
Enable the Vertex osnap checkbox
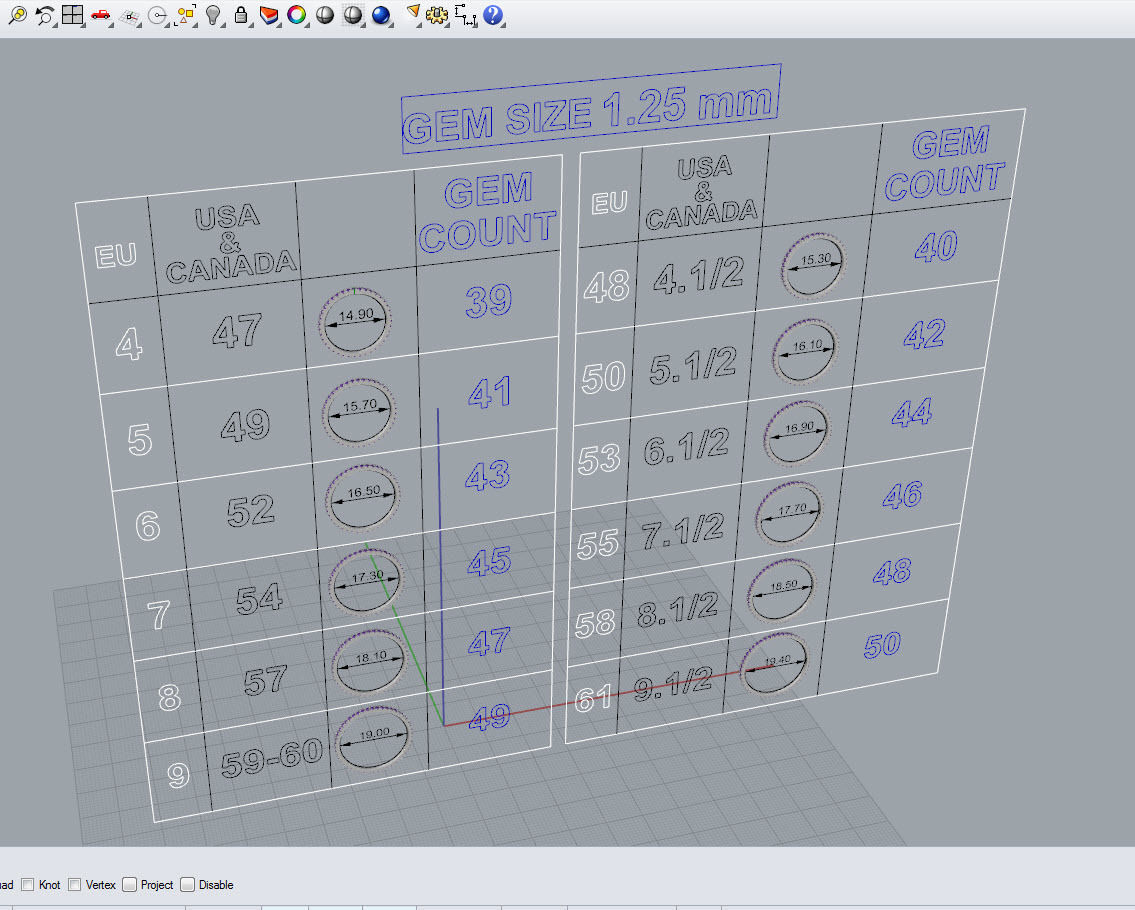point(75,885)
